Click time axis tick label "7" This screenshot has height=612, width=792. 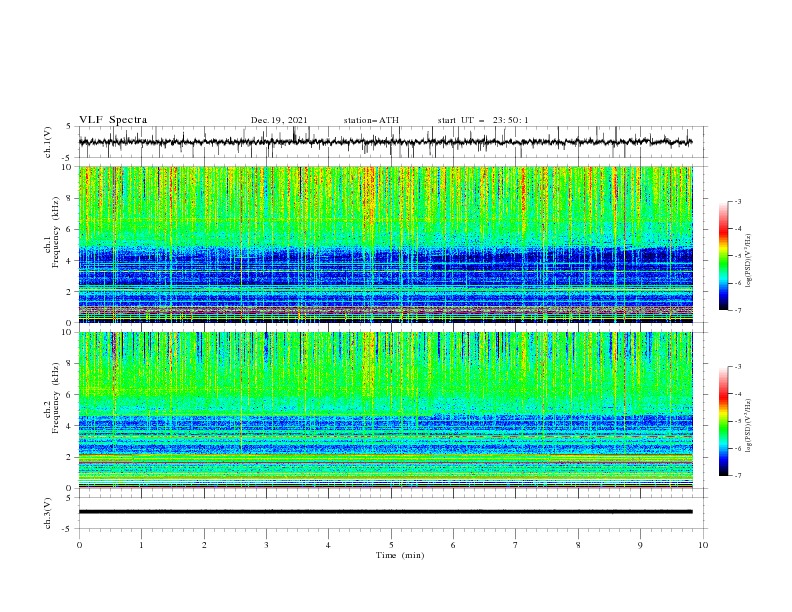516,545
